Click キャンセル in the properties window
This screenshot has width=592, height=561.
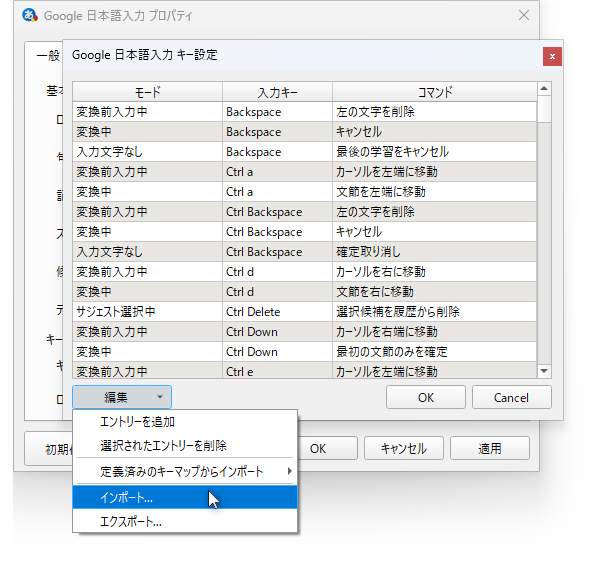[404, 448]
